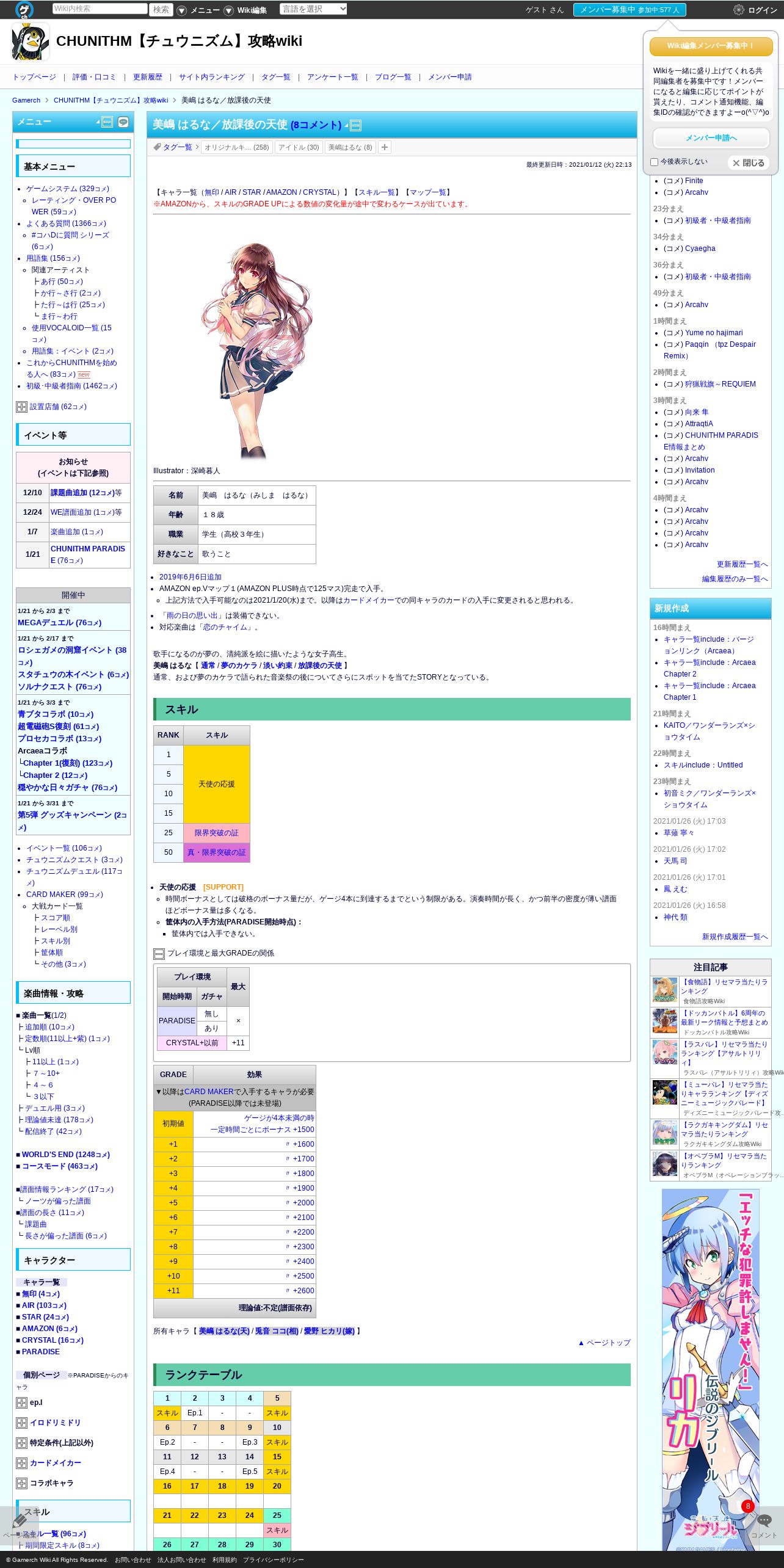The height and width of the screenshot is (1568, 784).
Task: Open タグ一覧 link beside tag icon
Action: tap(177, 147)
